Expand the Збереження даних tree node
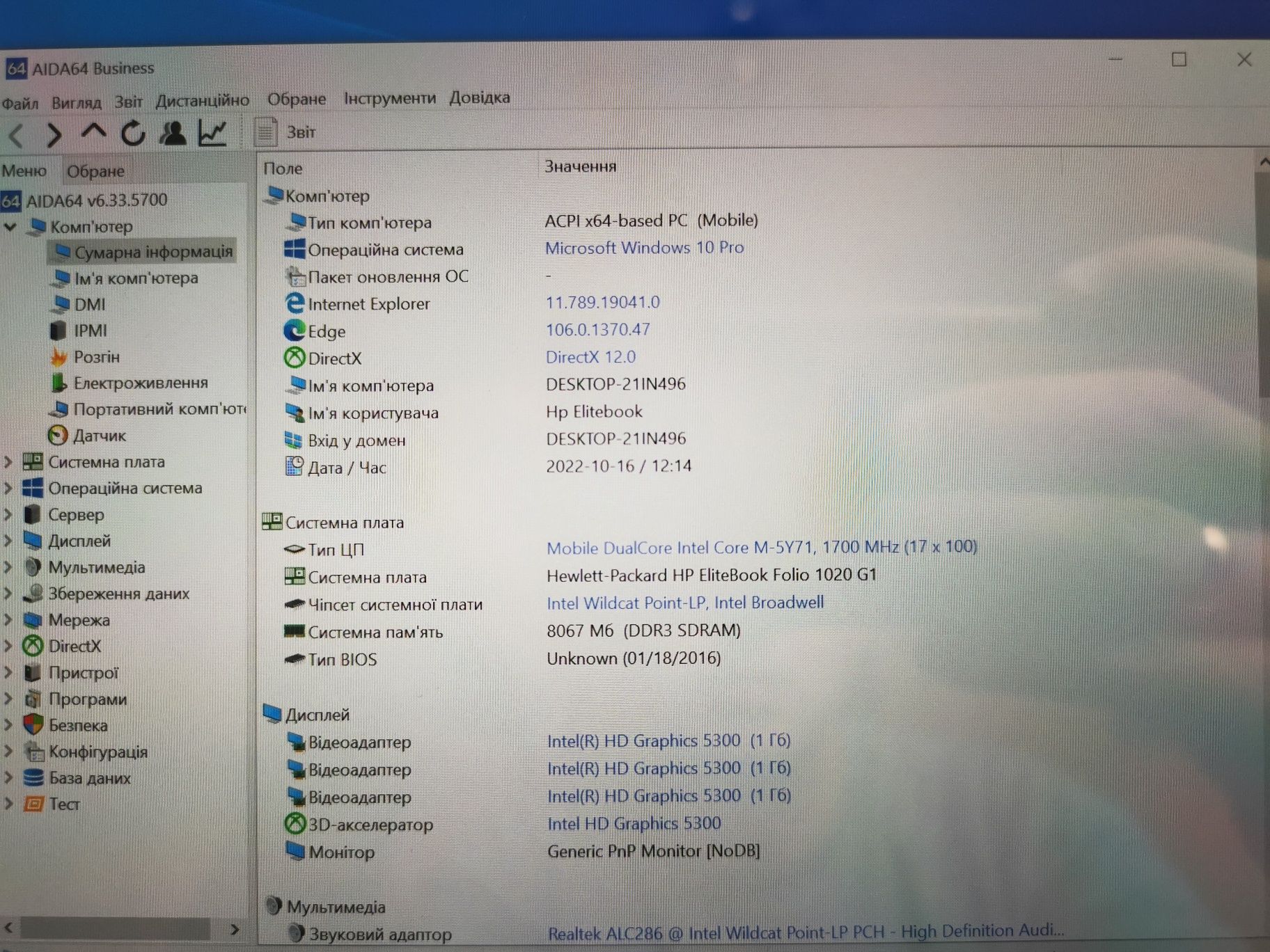Viewport: 1270px width, 952px height. [x=8, y=594]
